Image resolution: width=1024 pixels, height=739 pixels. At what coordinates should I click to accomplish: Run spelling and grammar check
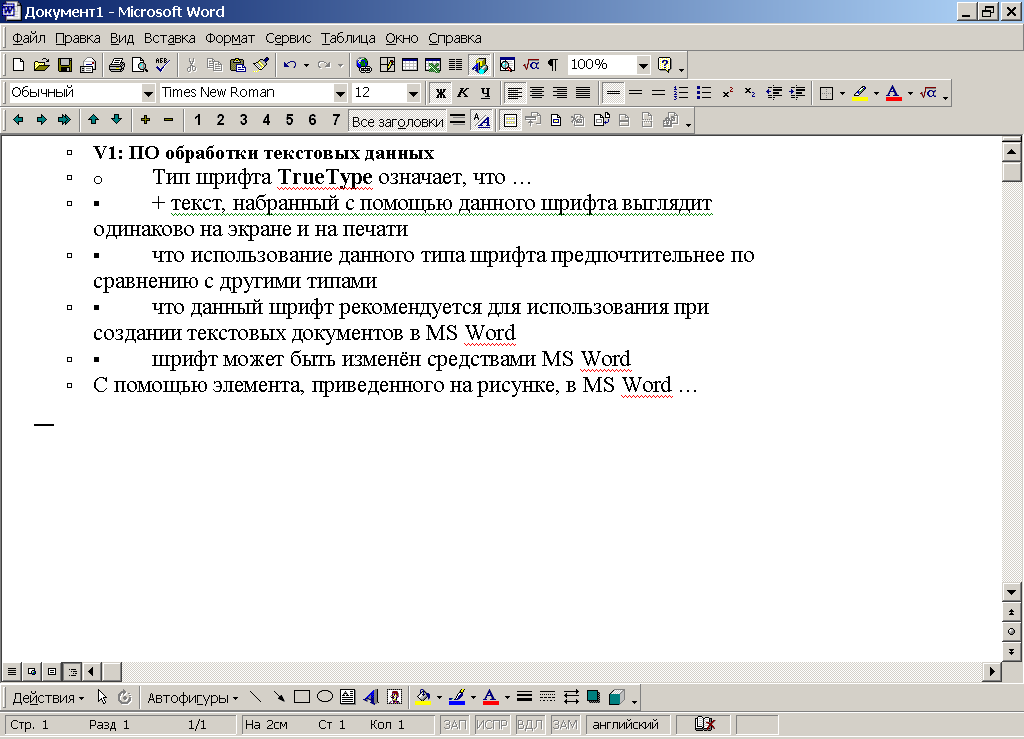click(162, 65)
